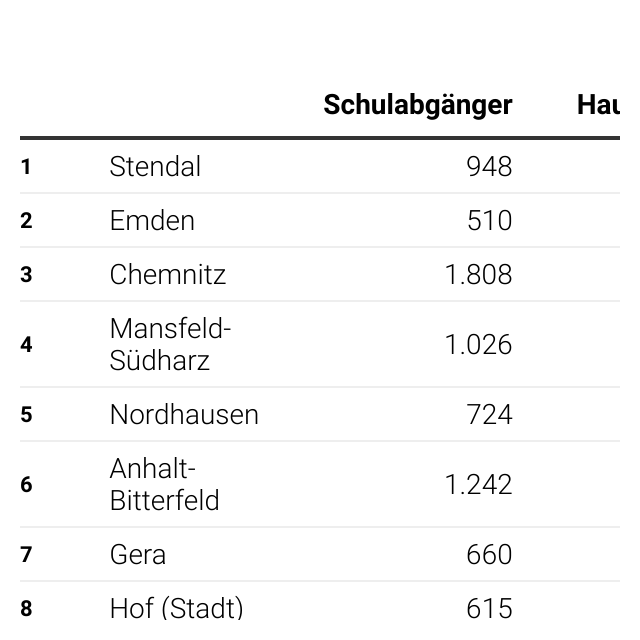640x640 pixels.
Task: Click the partially visible Hau column header
Action: point(598,105)
